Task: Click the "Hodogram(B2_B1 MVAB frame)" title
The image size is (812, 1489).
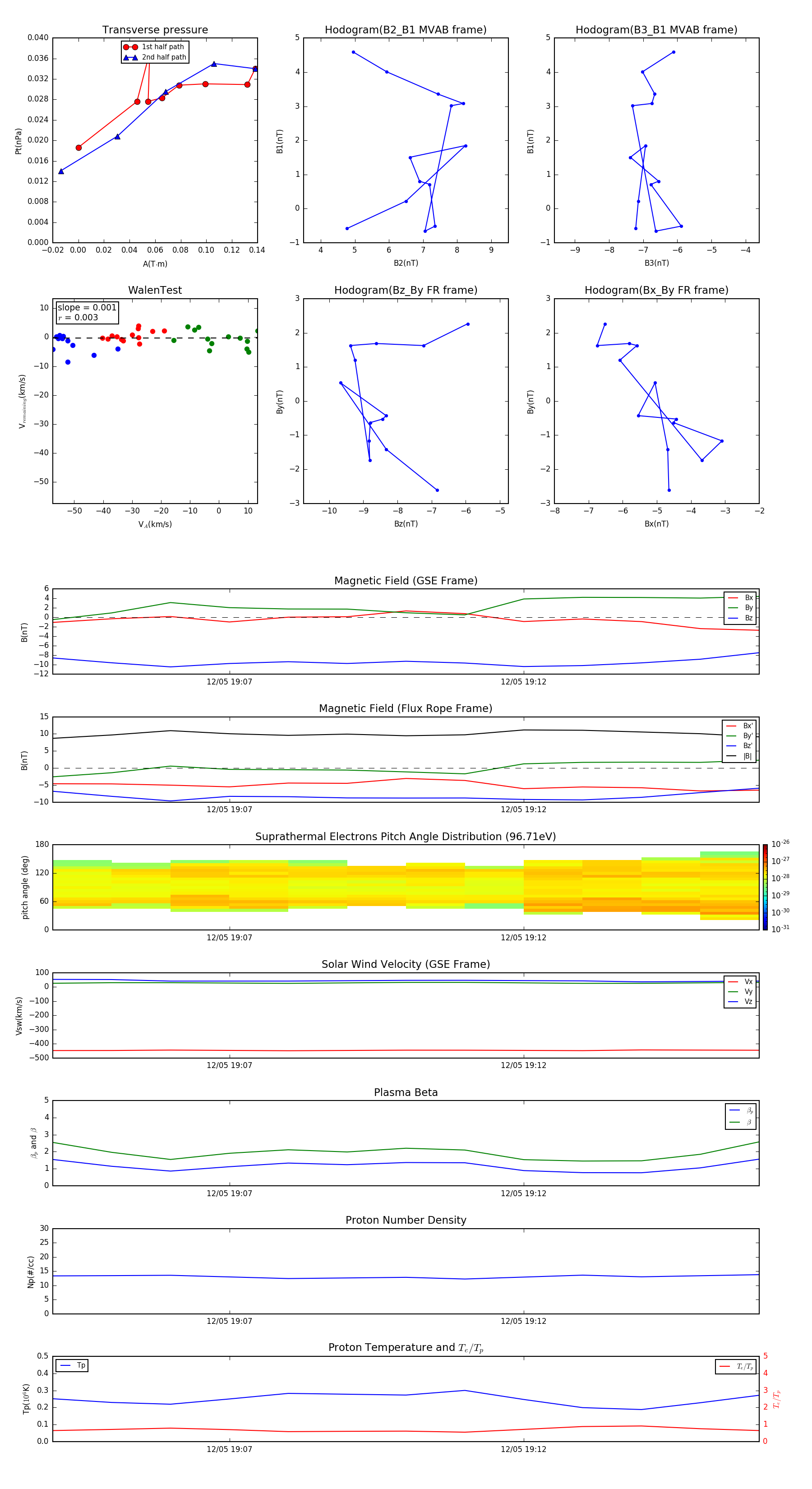Action: 406,30
